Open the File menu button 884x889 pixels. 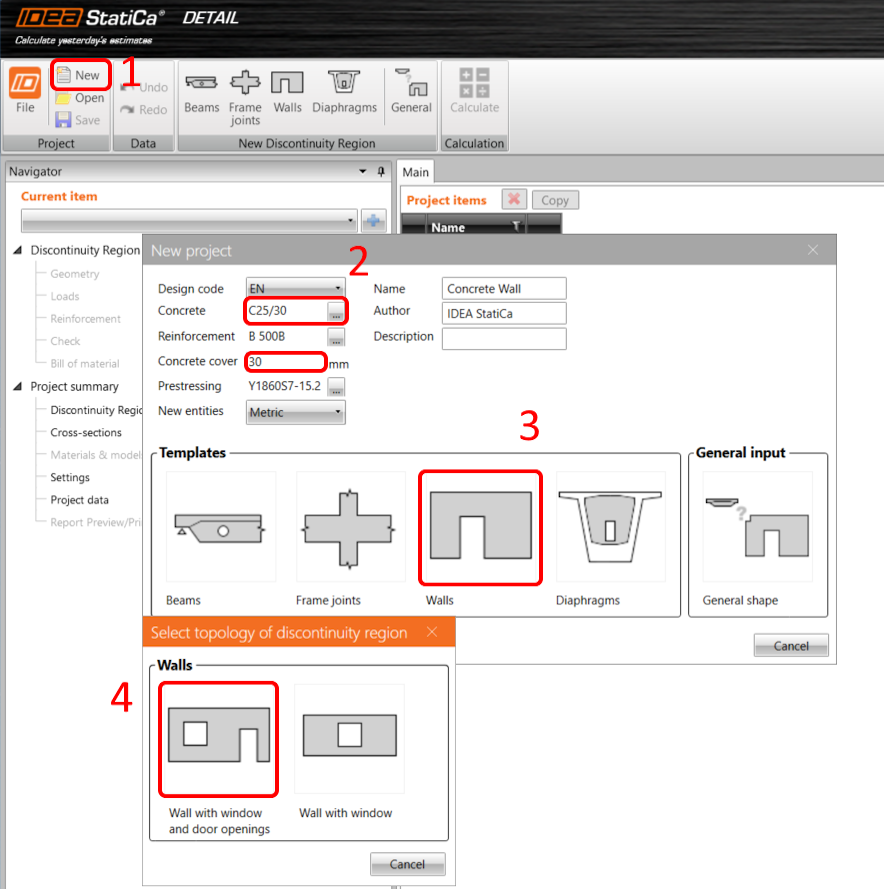[25, 93]
